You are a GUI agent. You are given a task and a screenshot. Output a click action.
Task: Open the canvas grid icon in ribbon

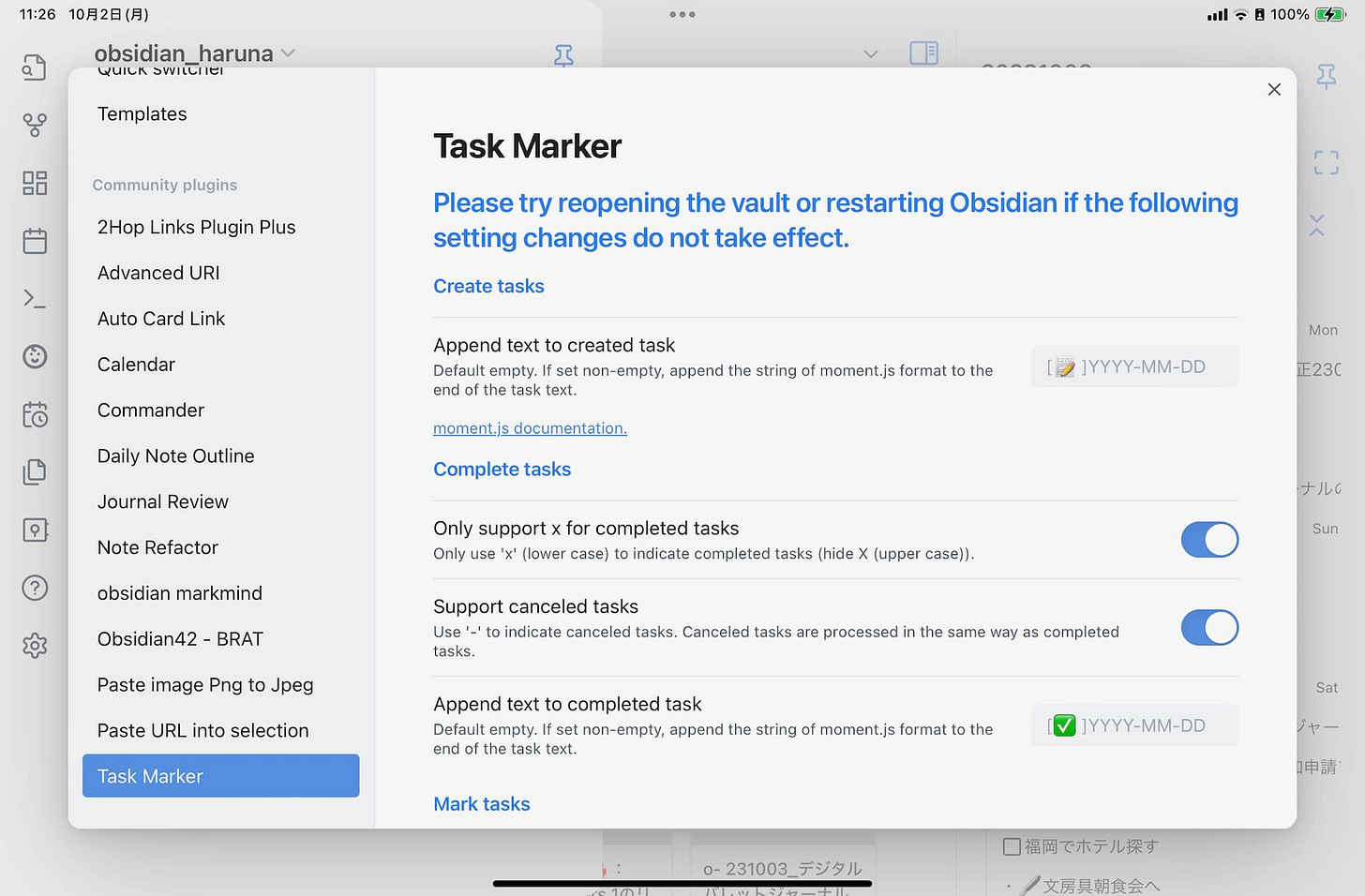pos(35,183)
